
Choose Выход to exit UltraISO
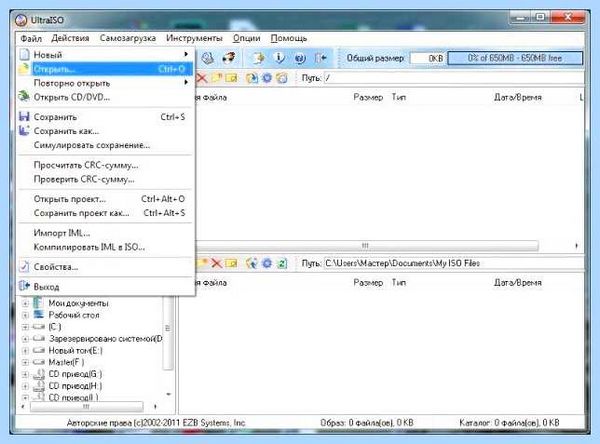coord(105,287)
